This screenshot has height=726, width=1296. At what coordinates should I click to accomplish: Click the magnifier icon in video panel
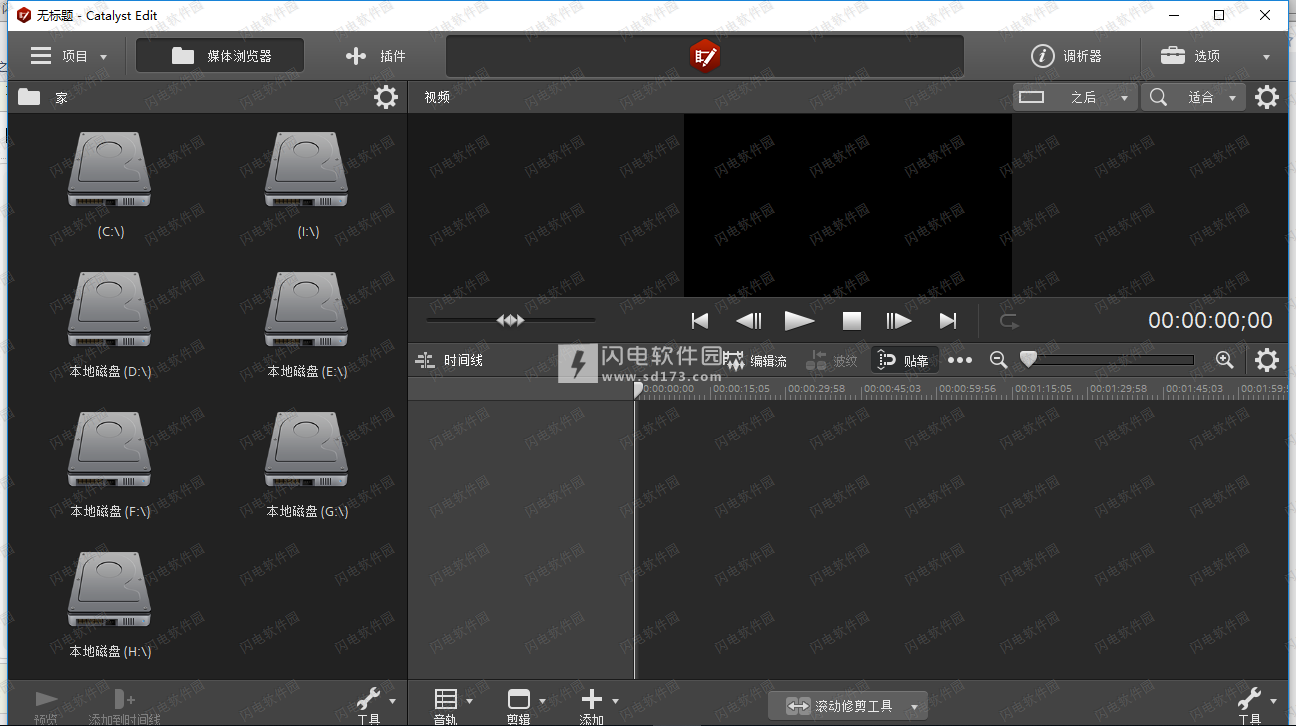click(1158, 97)
